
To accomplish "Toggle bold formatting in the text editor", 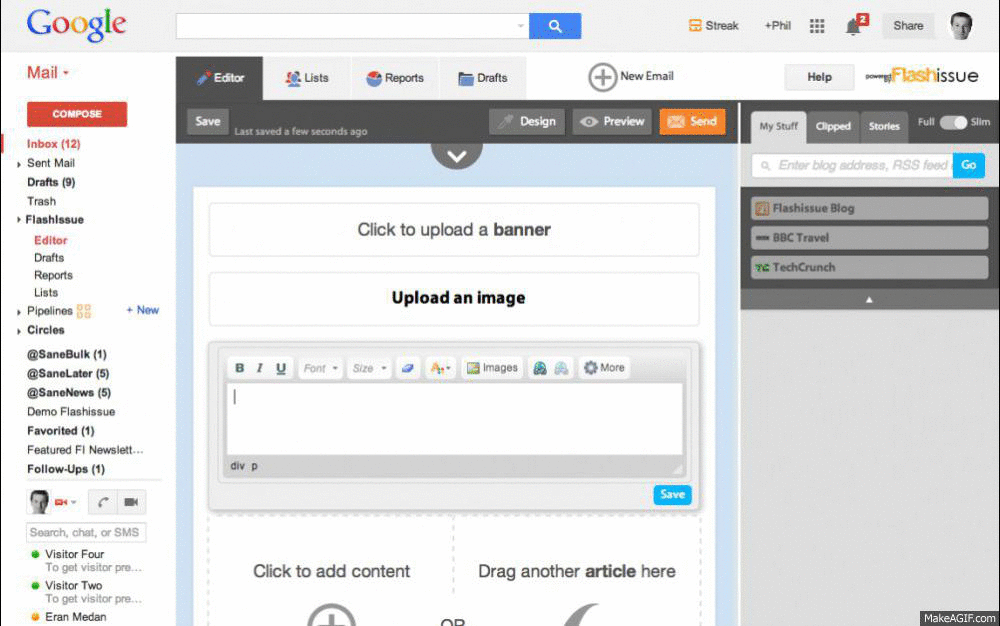I will pos(240,368).
